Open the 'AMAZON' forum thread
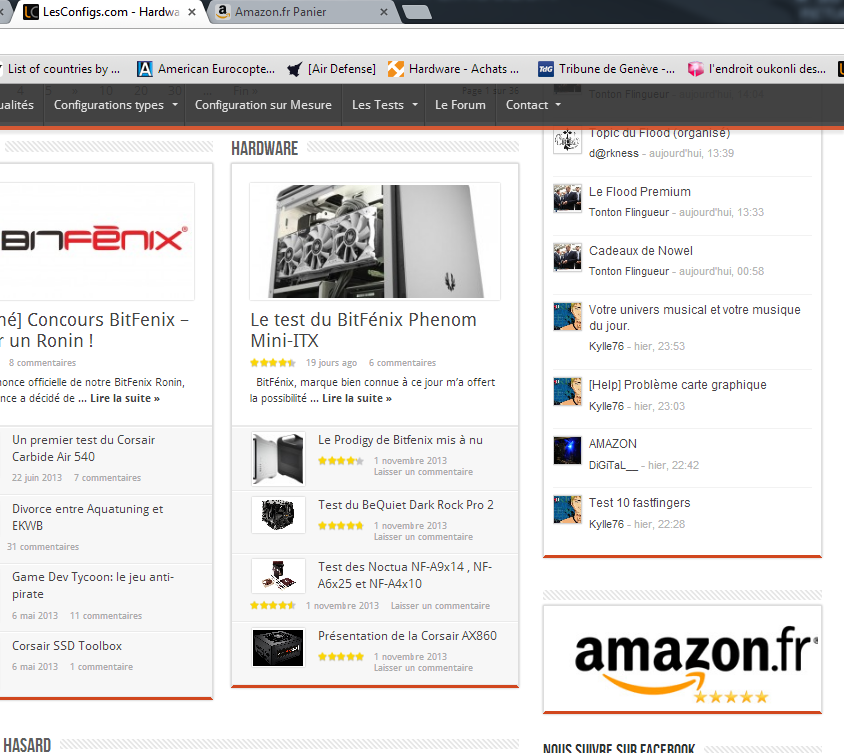The height and width of the screenshot is (753, 844). tap(613, 444)
